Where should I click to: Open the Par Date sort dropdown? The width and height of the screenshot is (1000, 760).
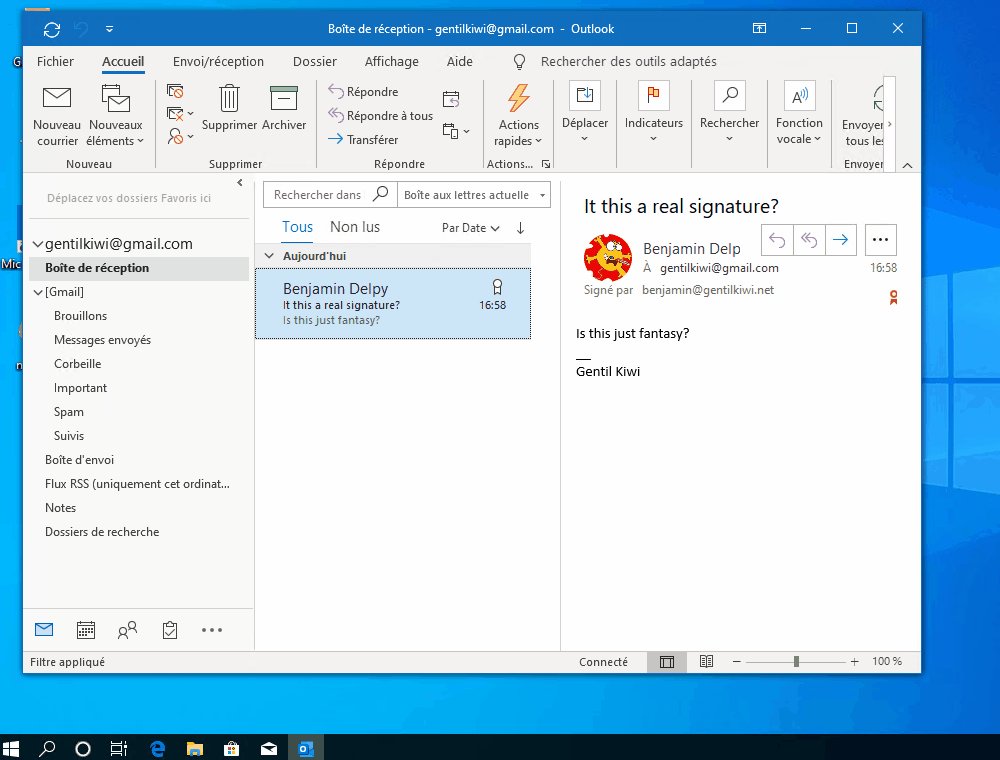pos(470,228)
